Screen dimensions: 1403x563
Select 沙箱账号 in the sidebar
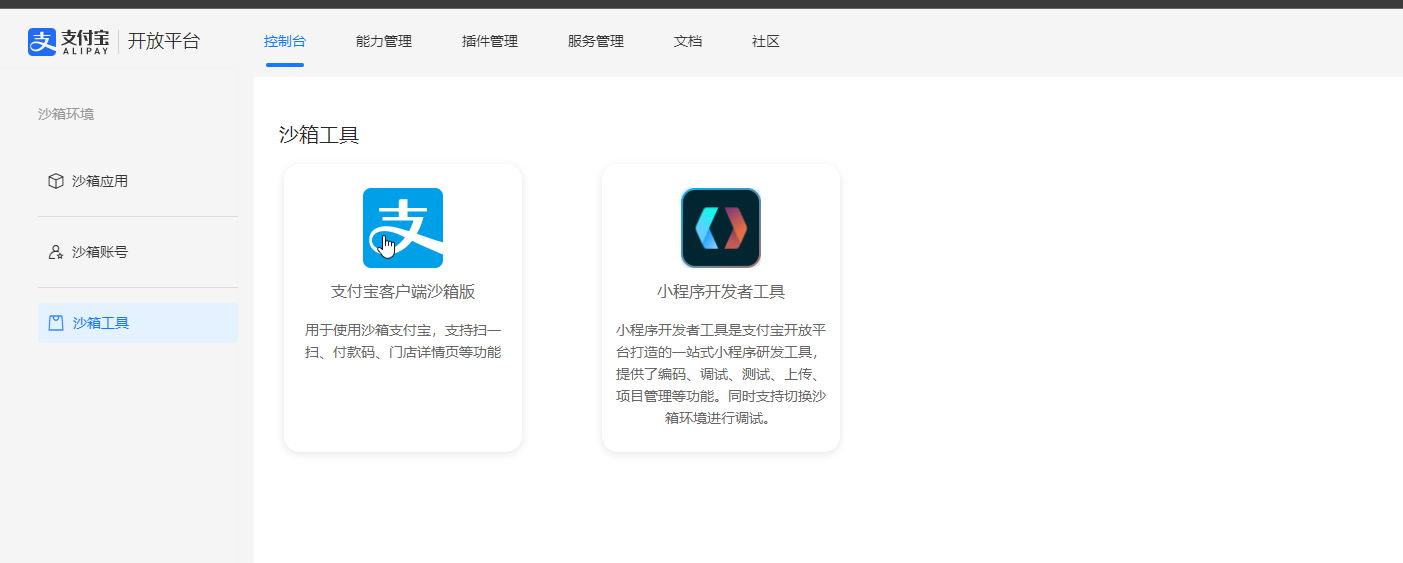[x=138, y=252]
